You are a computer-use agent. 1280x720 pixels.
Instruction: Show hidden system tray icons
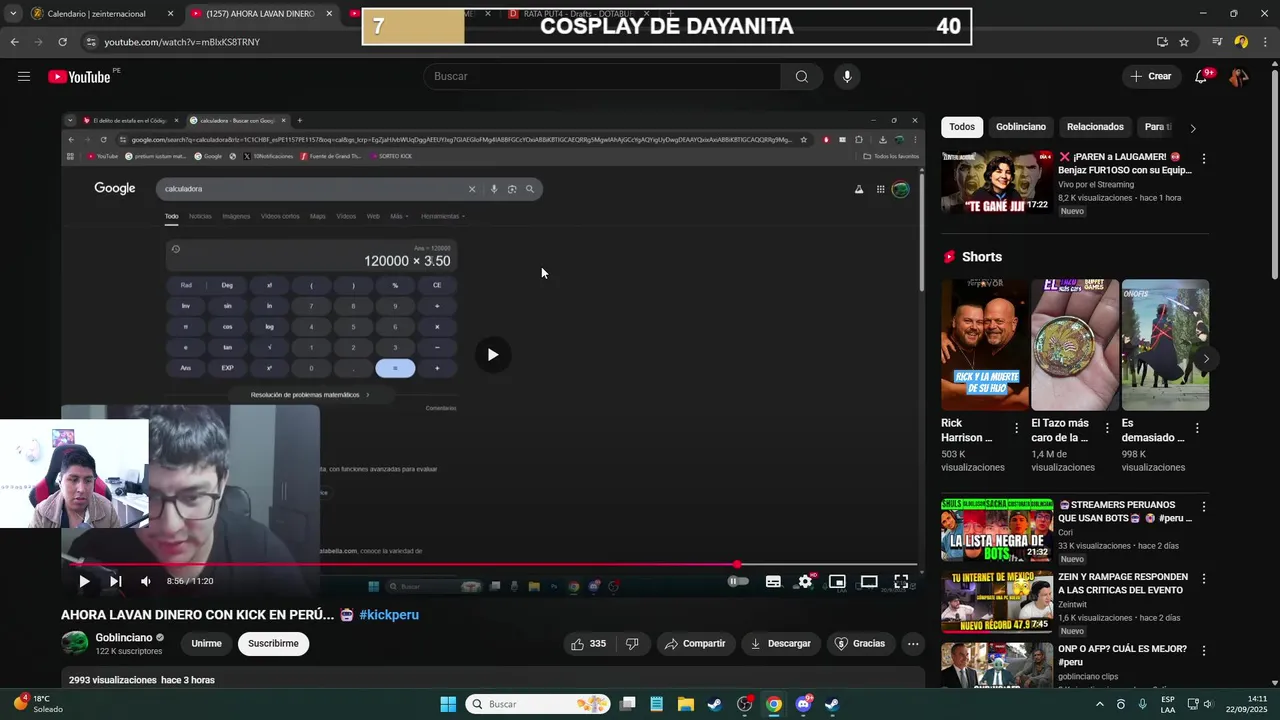pyautogui.click(x=1099, y=704)
